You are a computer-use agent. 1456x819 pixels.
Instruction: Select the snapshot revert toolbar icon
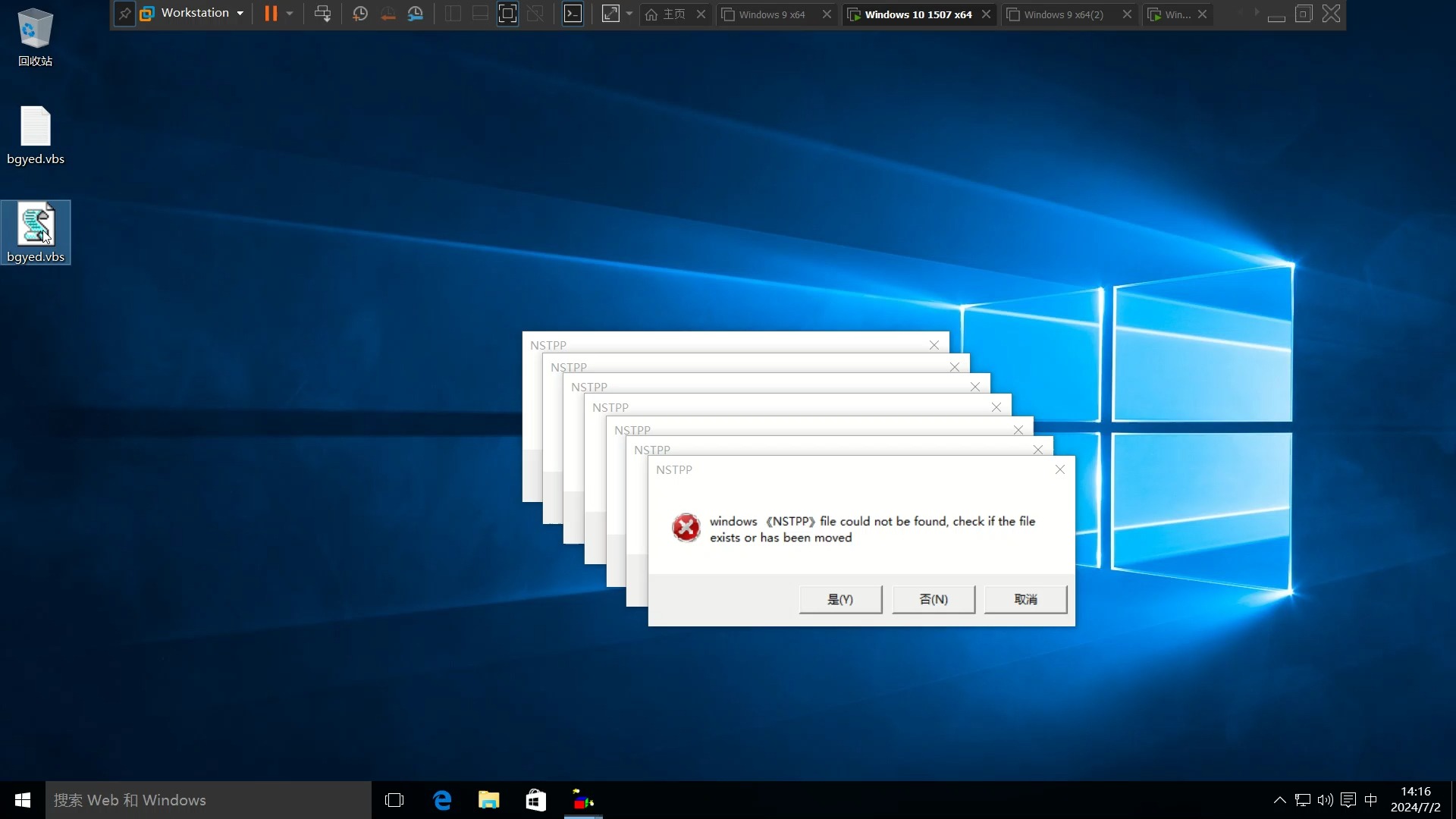(388, 14)
